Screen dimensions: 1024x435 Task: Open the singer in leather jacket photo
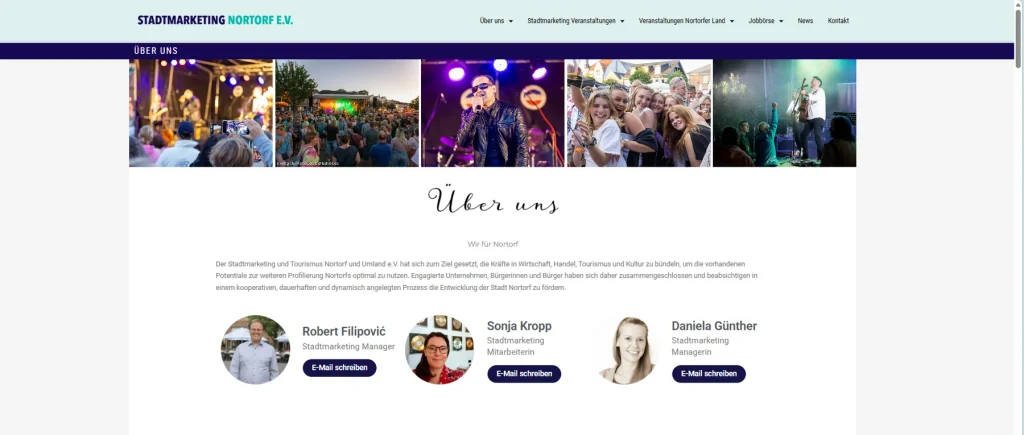click(x=492, y=113)
